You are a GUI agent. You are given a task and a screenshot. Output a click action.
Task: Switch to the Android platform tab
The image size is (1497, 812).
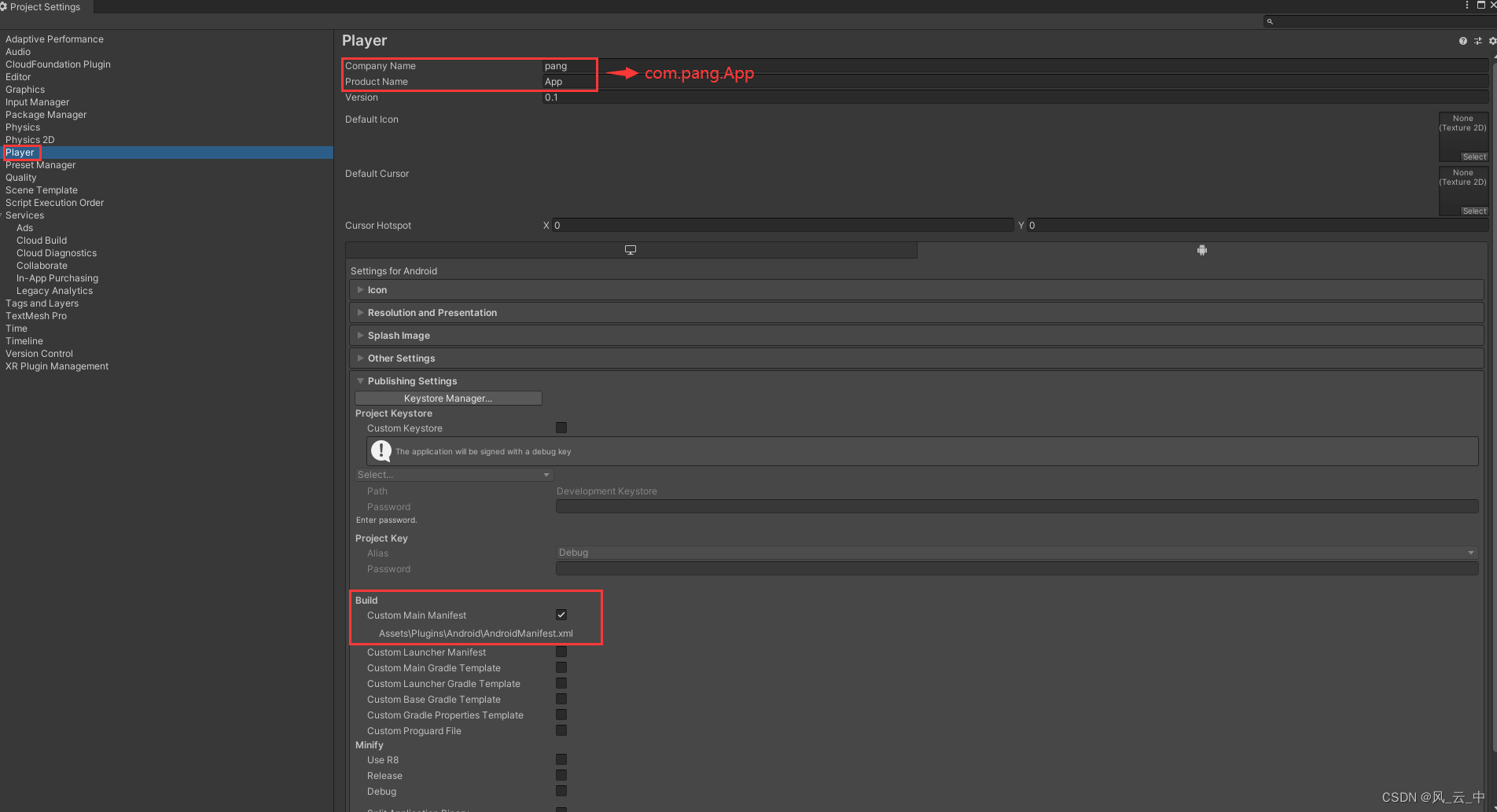1201,249
